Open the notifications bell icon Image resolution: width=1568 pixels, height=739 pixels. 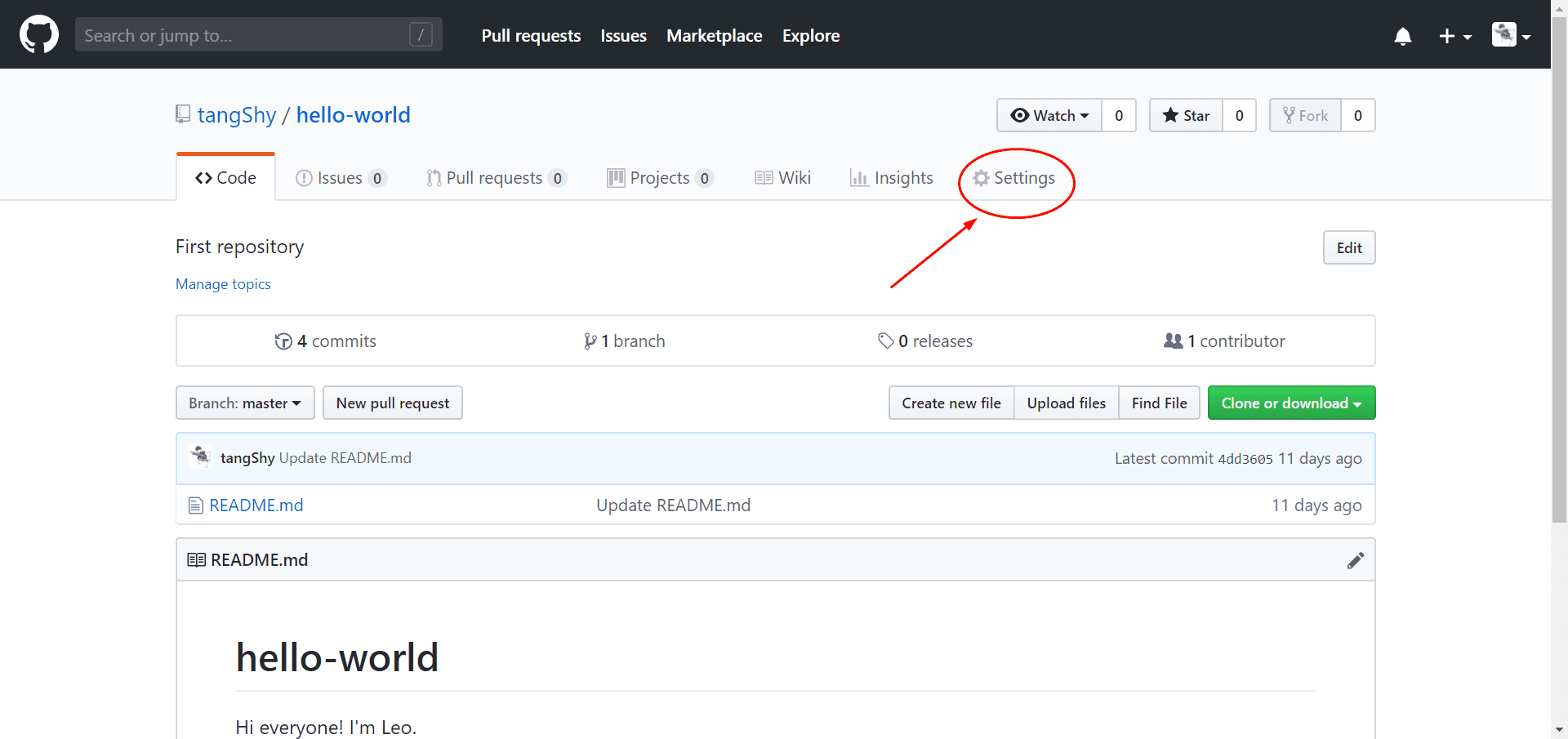(x=1403, y=36)
